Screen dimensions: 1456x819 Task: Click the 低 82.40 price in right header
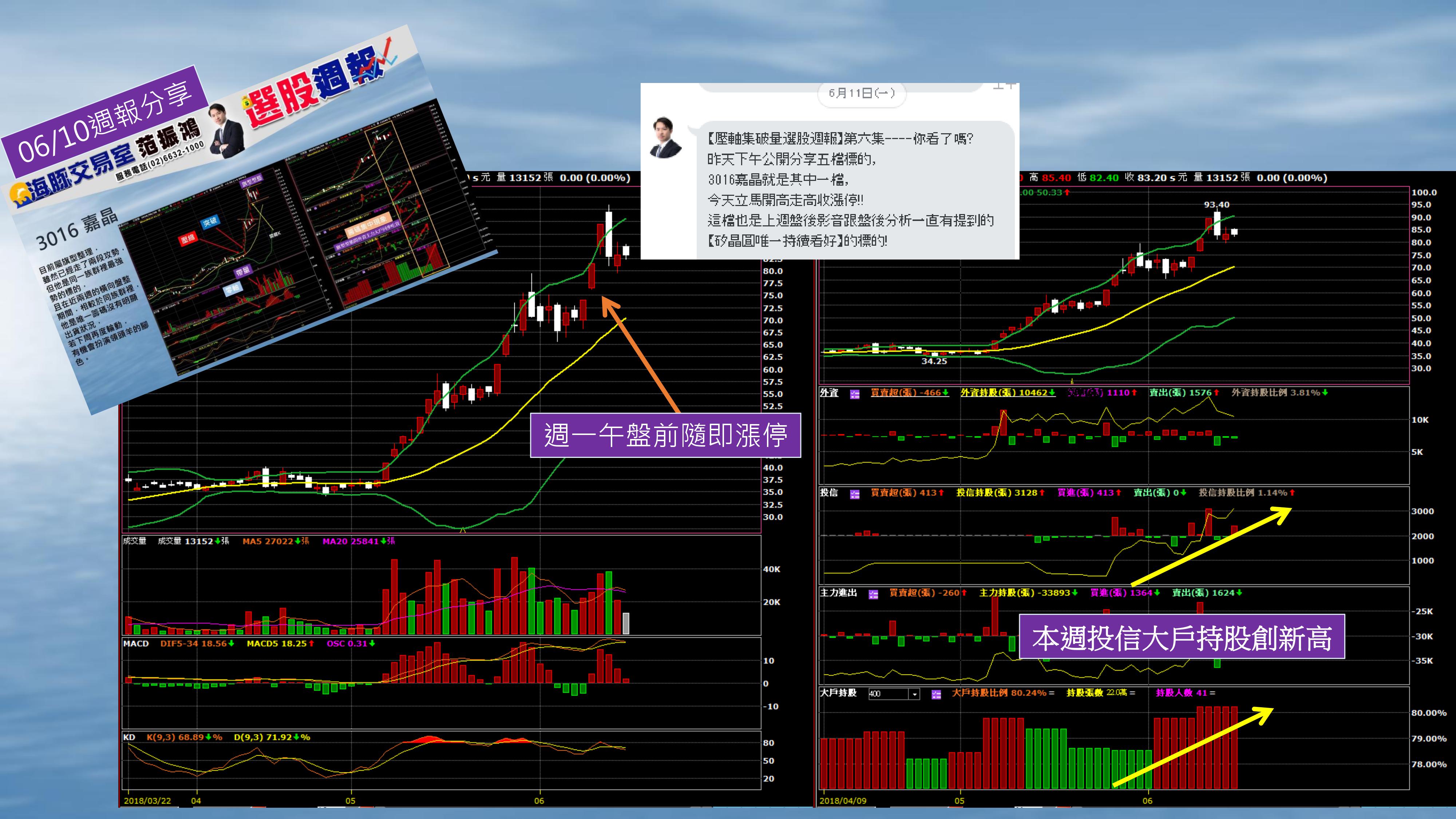point(1098,178)
